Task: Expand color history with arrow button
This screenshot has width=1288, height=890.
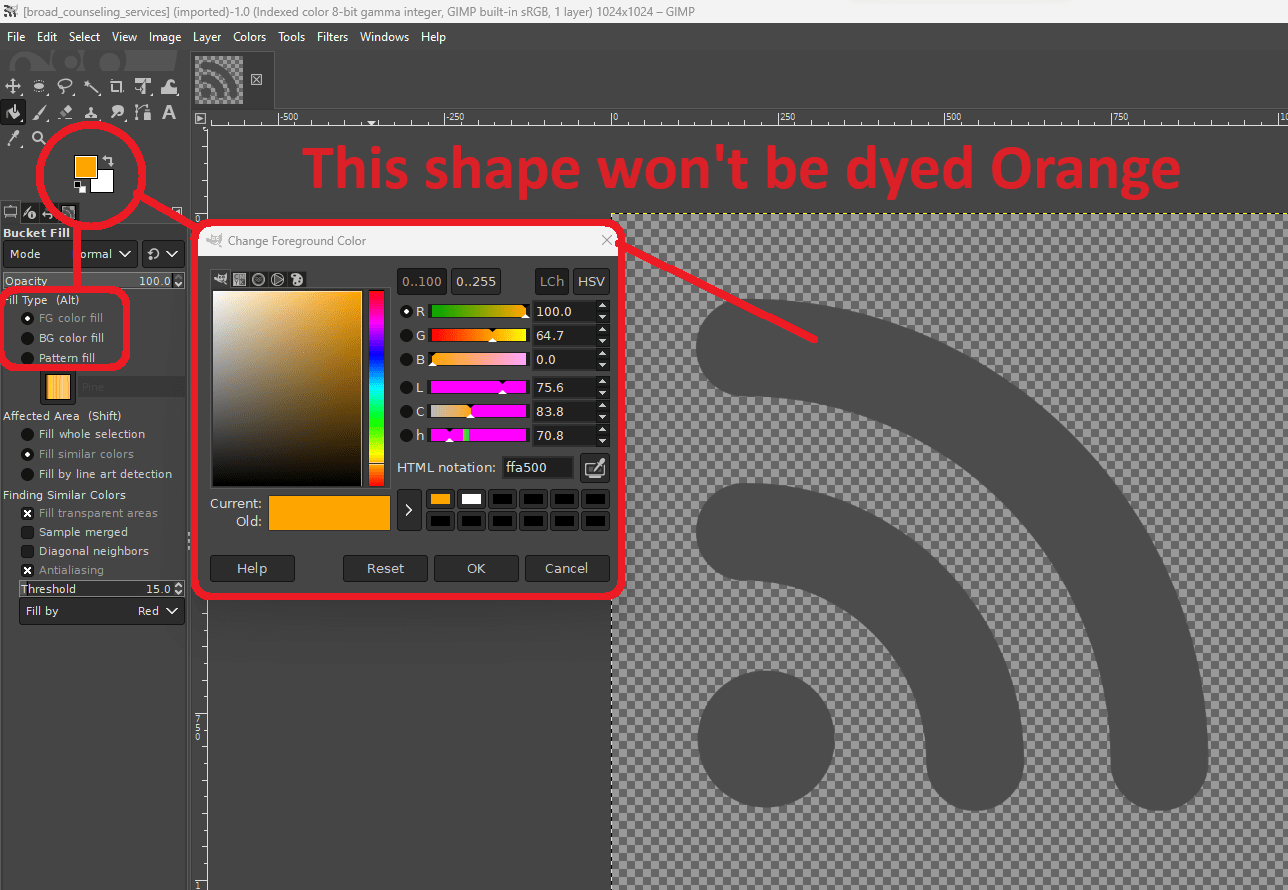Action: coord(408,510)
